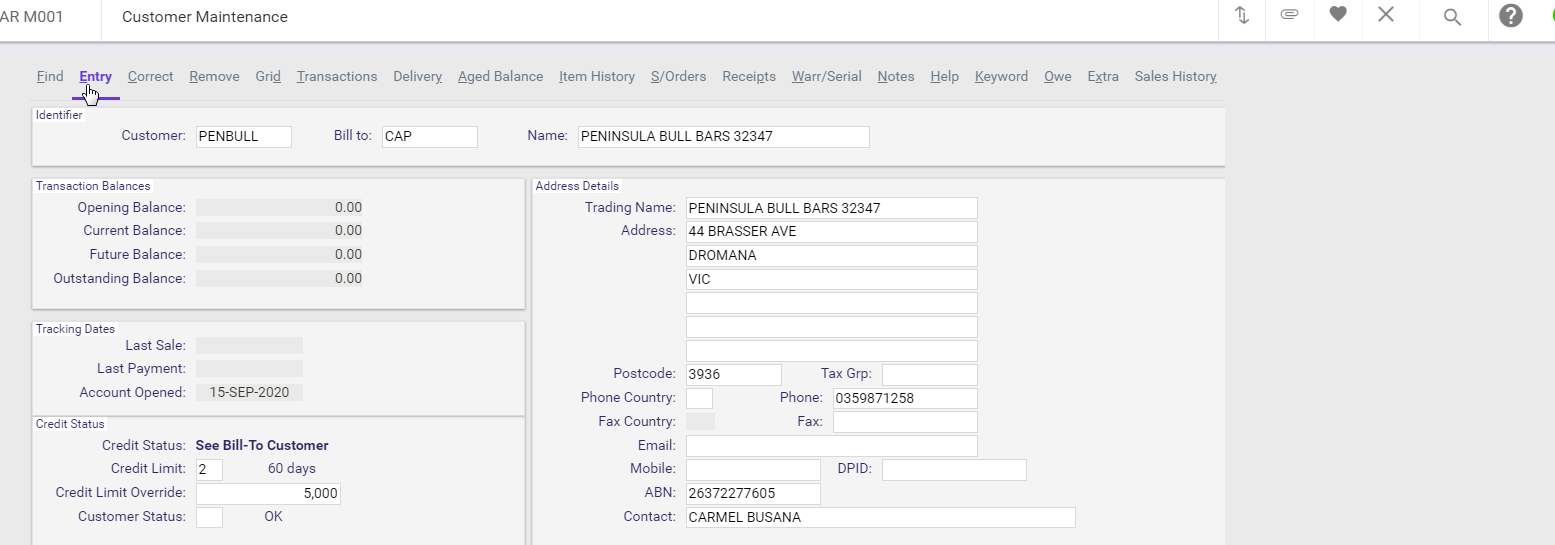Screen dimensions: 1555x545
Task: Open search via magnifying glass icon
Action: pos(1452,17)
